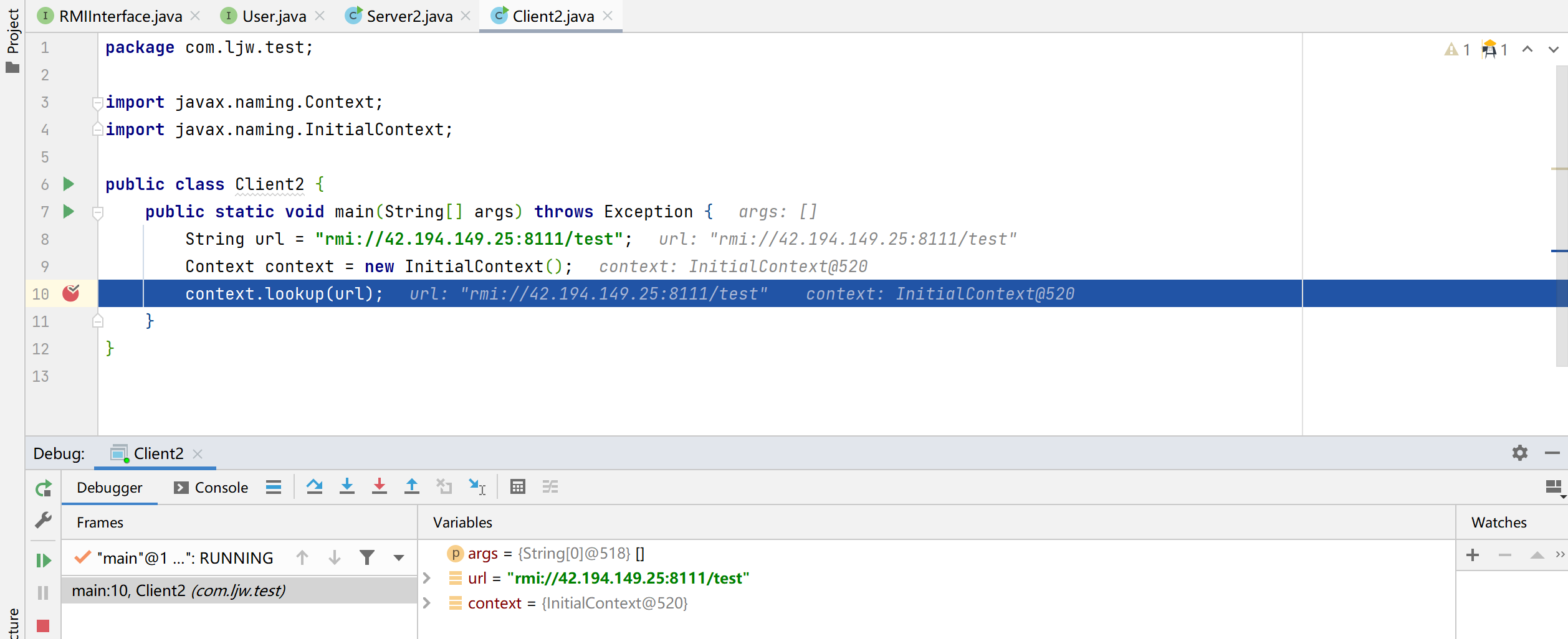Viewport: 1568px width, 639px height.
Task: Force step into the call
Action: pos(380,486)
